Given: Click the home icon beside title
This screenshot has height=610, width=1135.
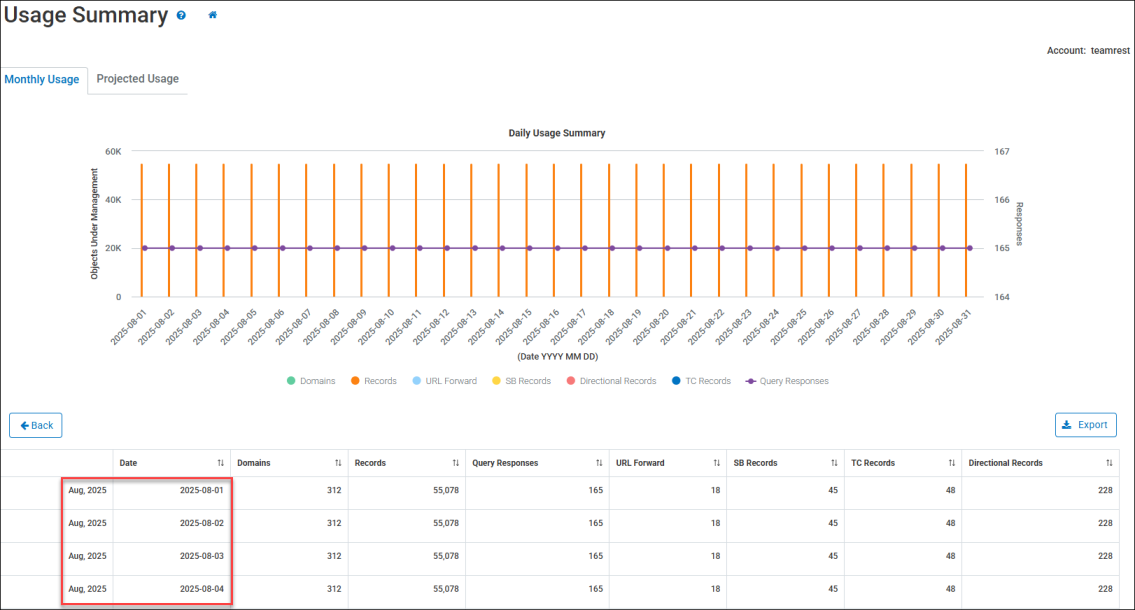Looking at the screenshot, I should point(212,16).
